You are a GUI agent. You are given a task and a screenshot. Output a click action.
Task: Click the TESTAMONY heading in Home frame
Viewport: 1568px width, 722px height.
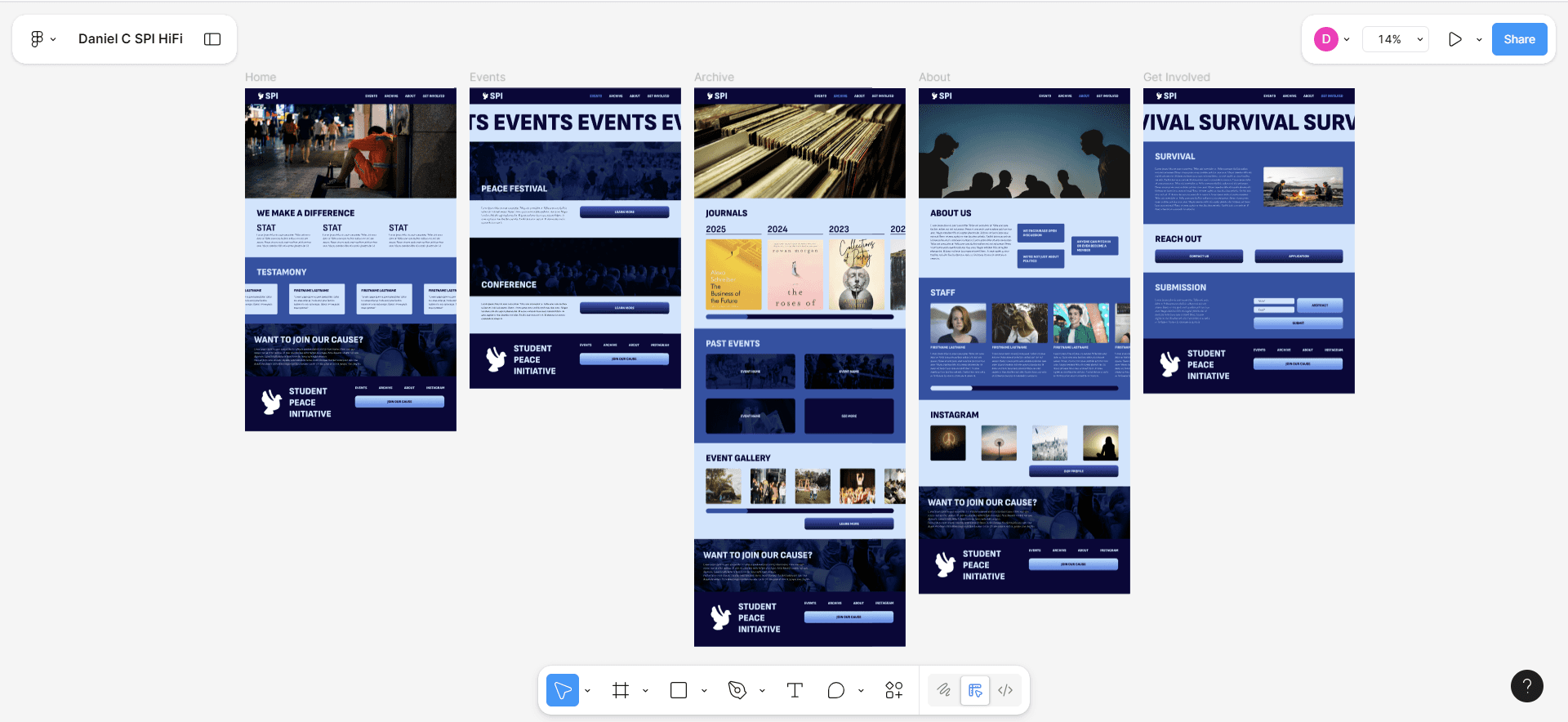(281, 272)
